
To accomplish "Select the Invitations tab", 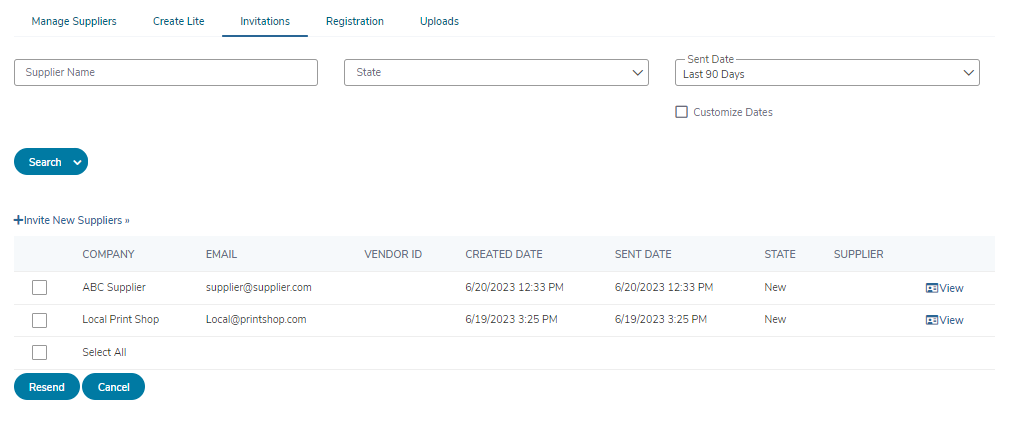I will 265,21.
